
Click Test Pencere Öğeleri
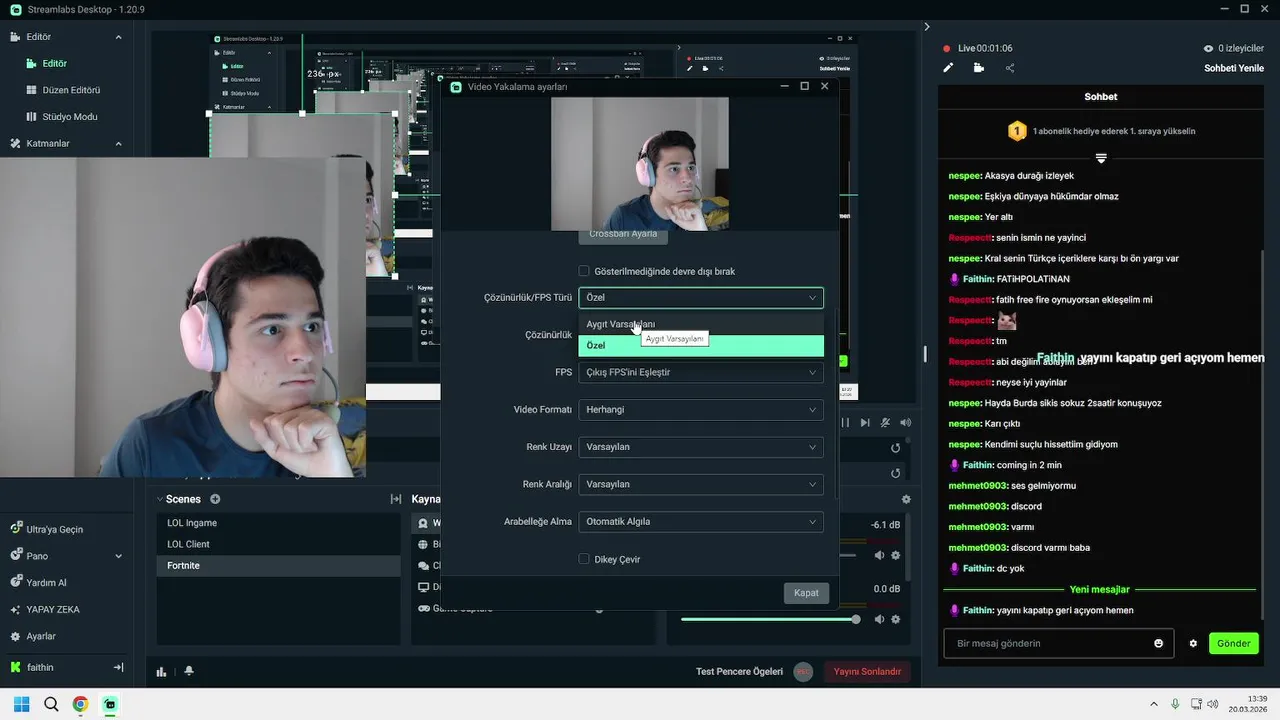(739, 672)
